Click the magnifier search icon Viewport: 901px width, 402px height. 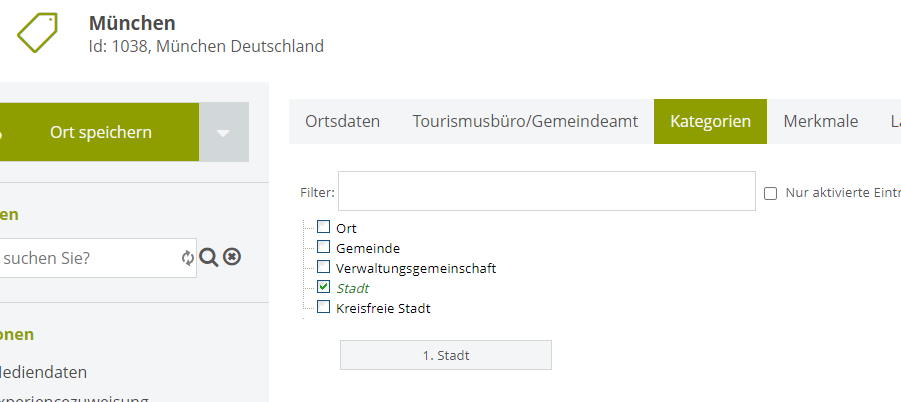pos(209,258)
